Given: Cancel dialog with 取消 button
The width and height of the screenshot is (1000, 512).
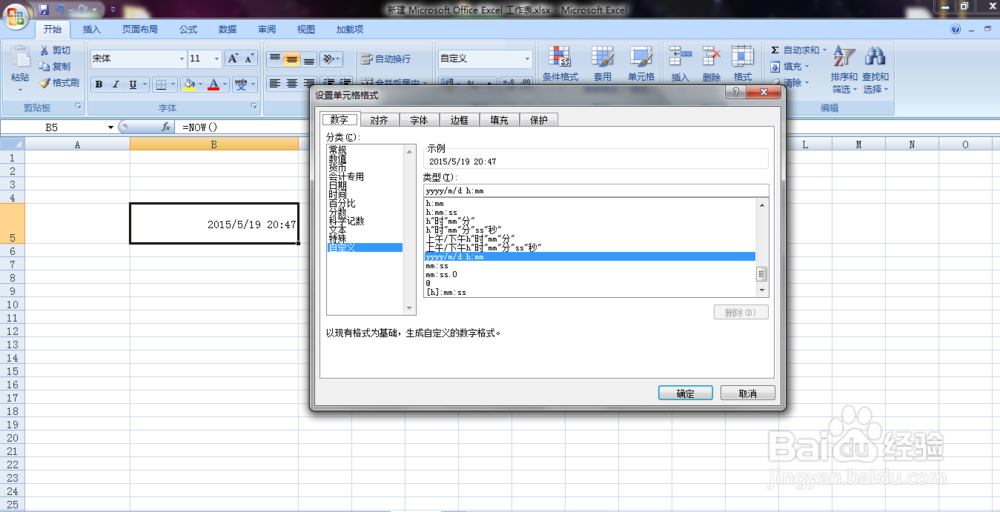Looking at the screenshot, I should (x=747, y=393).
